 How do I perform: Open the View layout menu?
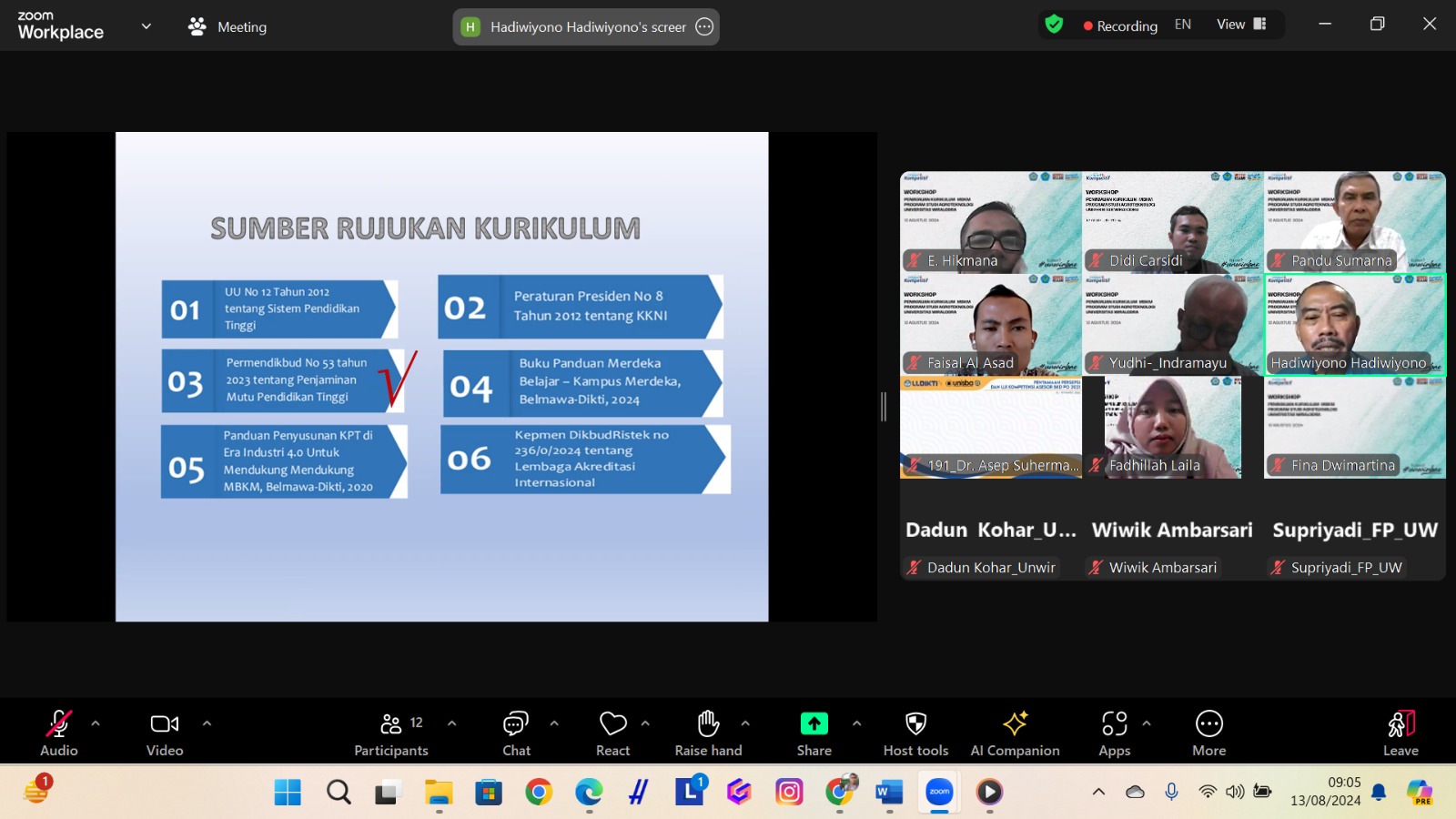pyautogui.click(x=1241, y=25)
